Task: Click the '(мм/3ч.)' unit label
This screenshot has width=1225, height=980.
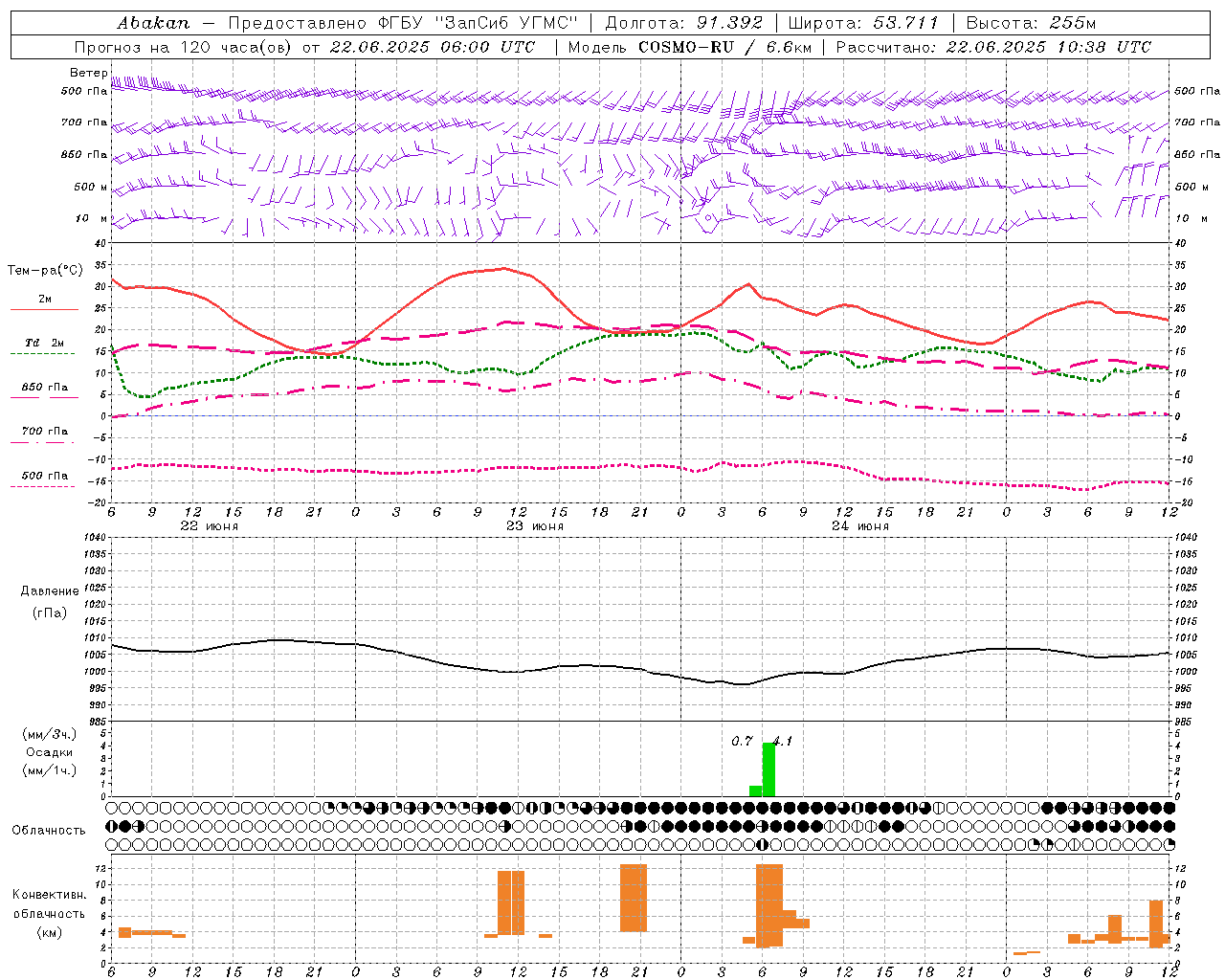Action: [50, 734]
